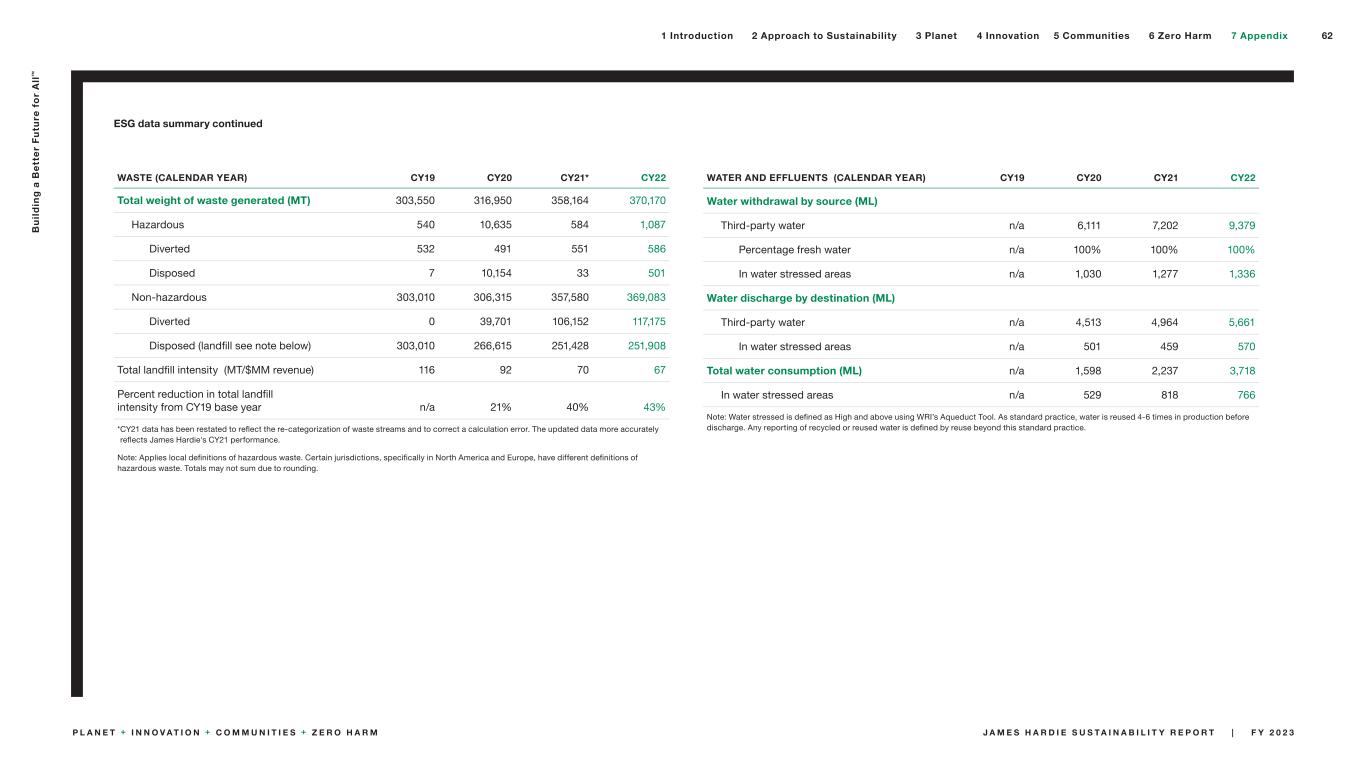This screenshot has height=768, width=1365.
Task: Go to 2 Approach to Sustainability section
Action: (823, 36)
